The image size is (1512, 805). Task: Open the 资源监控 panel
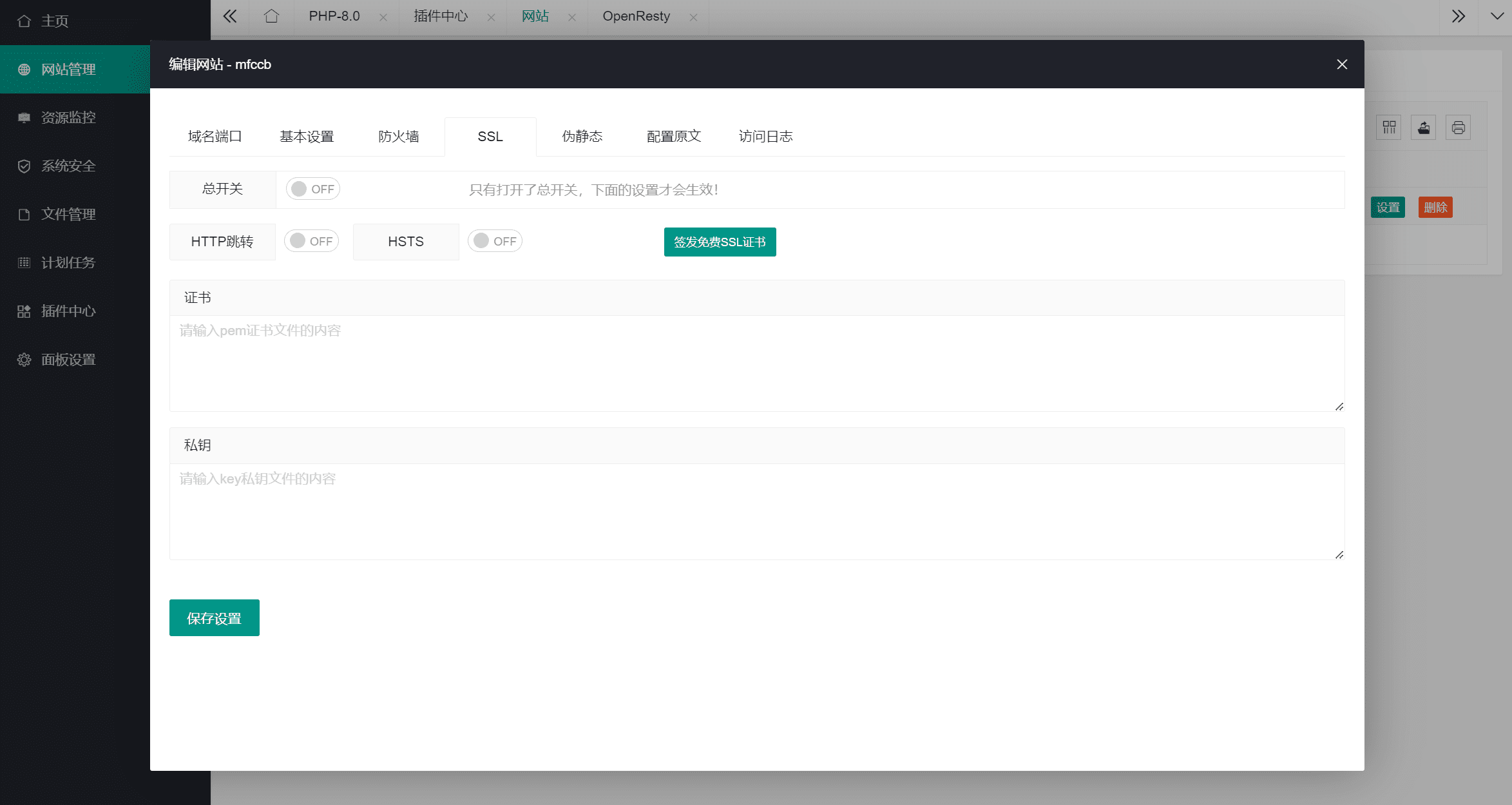[68, 117]
